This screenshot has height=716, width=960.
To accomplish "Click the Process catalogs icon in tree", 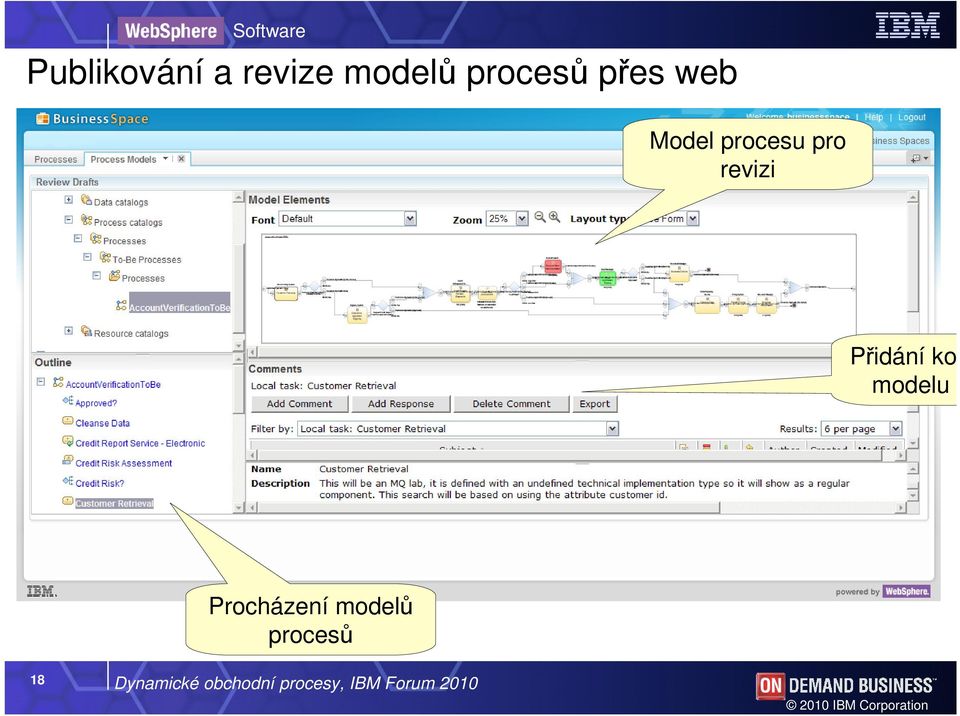I will (86, 220).
